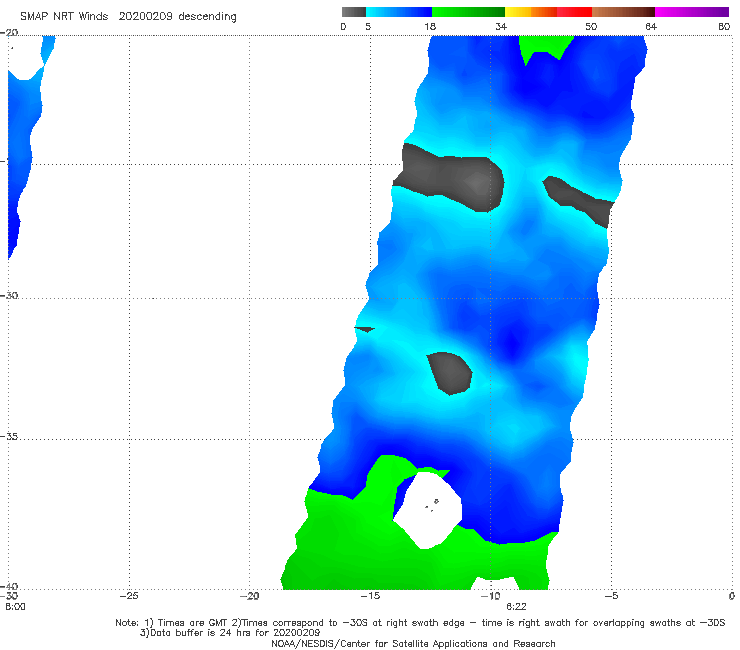Viewport: 740px width, 650px height.
Task: Click the latitude axis label '-35'
Action: tap(9, 436)
